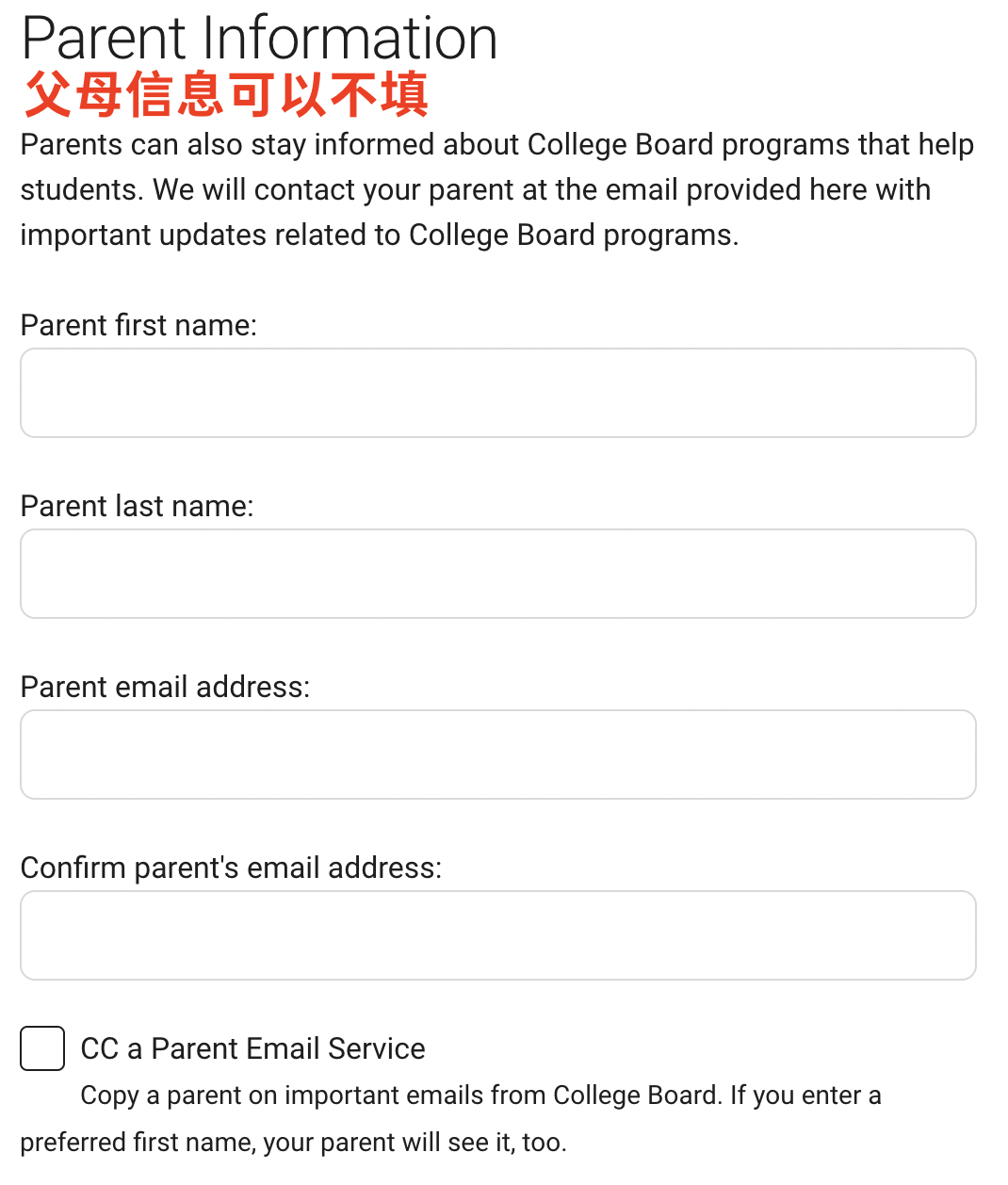The height and width of the screenshot is (1185, 1008).
Task: Click the 'If you enter a' text after College Board
Action: tap(806, 1096)
